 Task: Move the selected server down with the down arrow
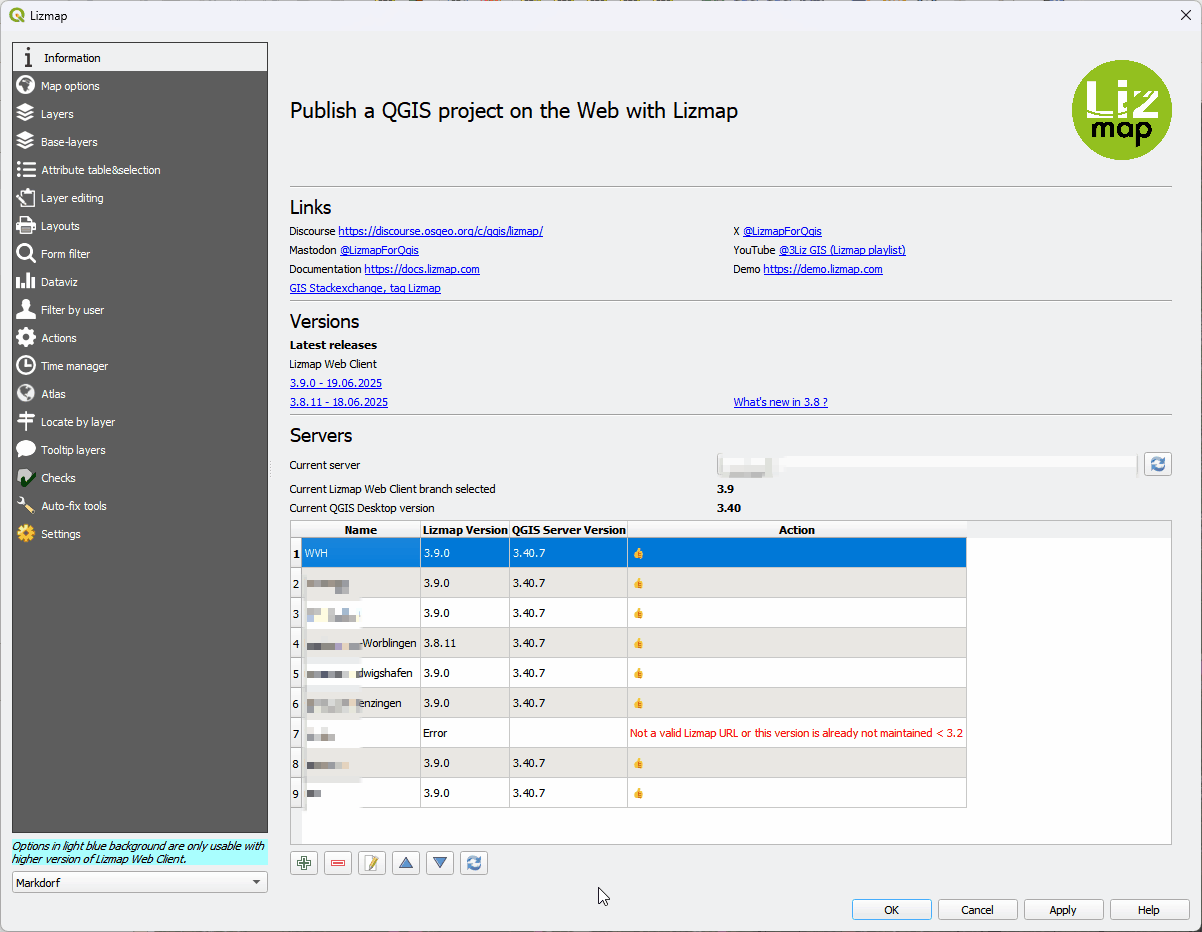pyautogui.click(x=441, y=863)
